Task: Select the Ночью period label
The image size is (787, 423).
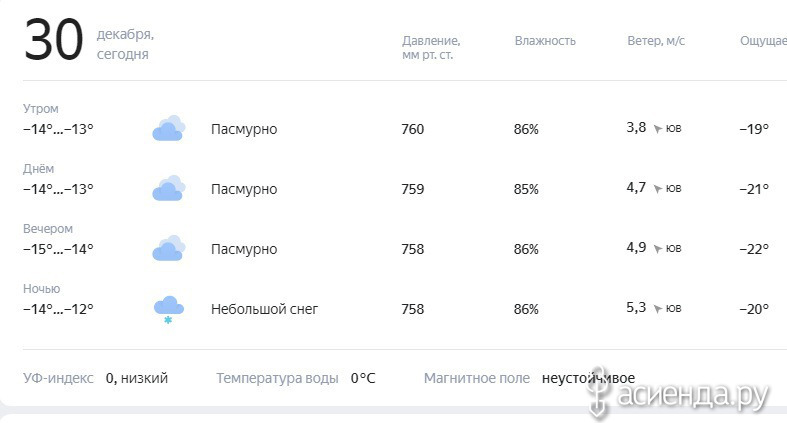Action: (x=42, y=289)
